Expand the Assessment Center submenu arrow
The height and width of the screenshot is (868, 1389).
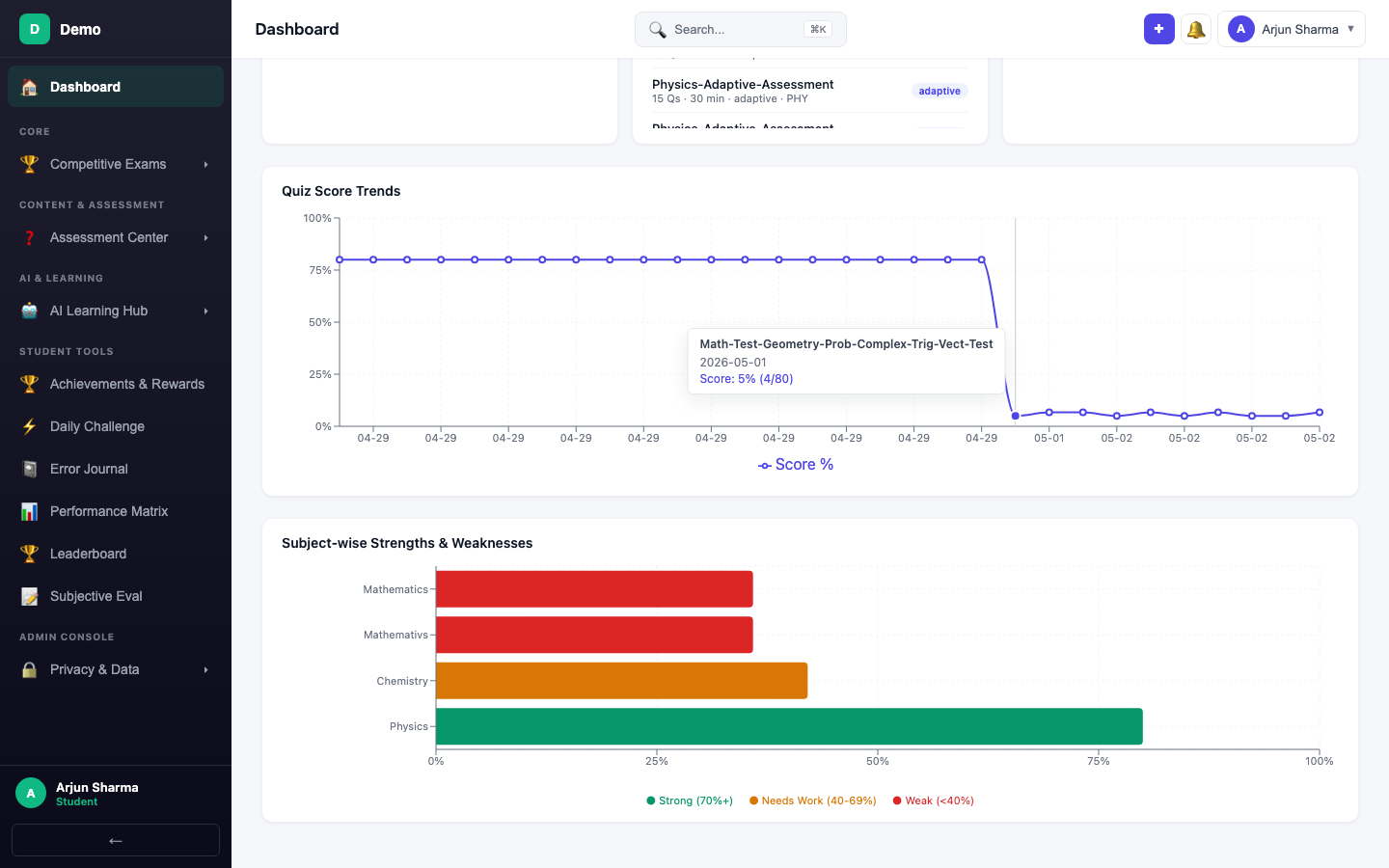(206, 238)
